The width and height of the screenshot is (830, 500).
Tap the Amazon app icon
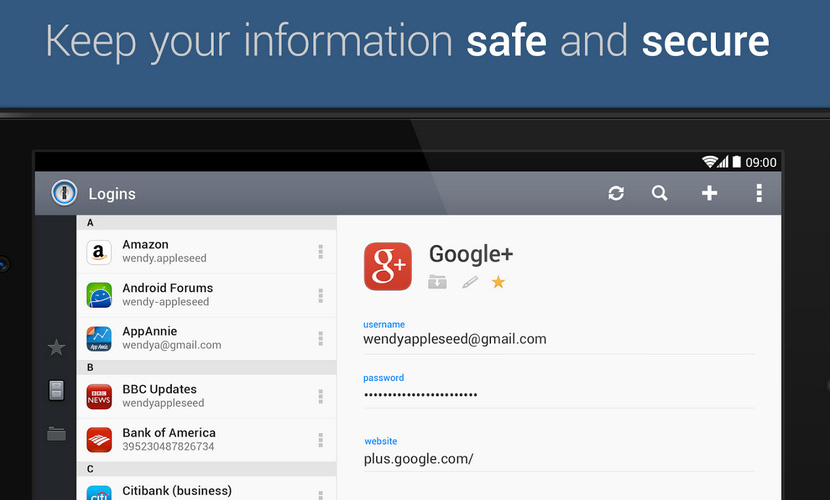[99, 252]
